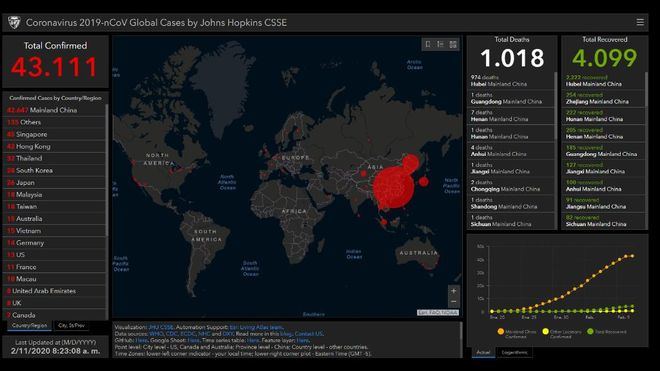The width and height of the screenshot is (660, 371).
Task: Click the Esri attribution on the map
Action: (x=438, y=312)
